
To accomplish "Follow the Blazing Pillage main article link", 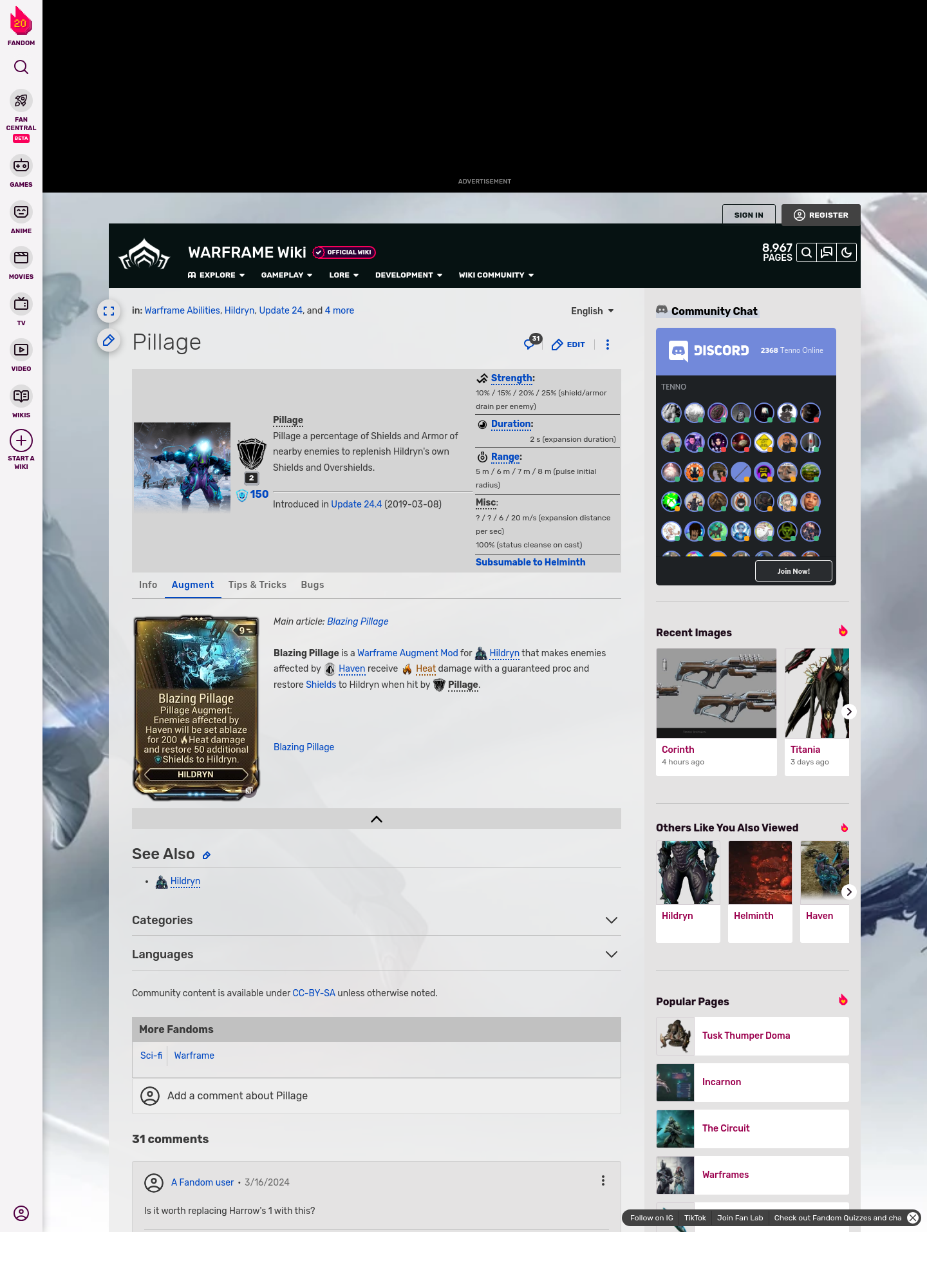I will tap(358, 621).
